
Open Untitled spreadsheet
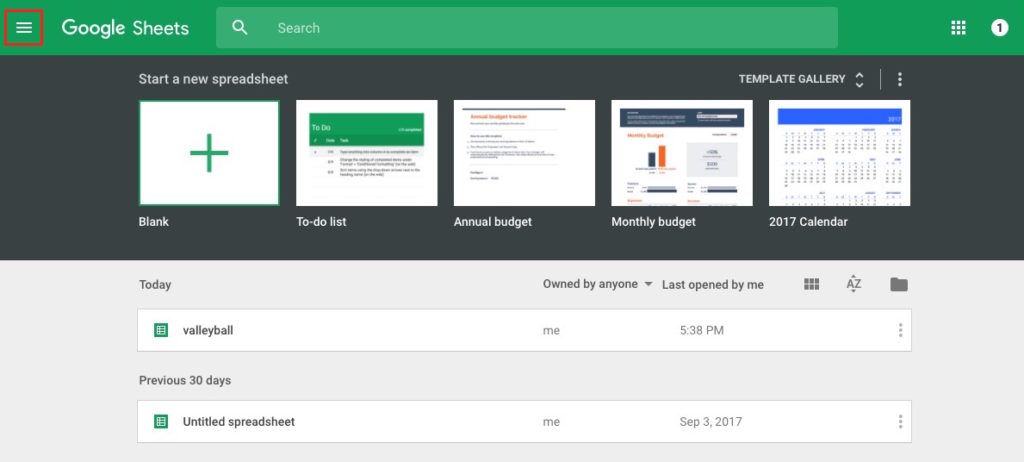pos(524,421)
